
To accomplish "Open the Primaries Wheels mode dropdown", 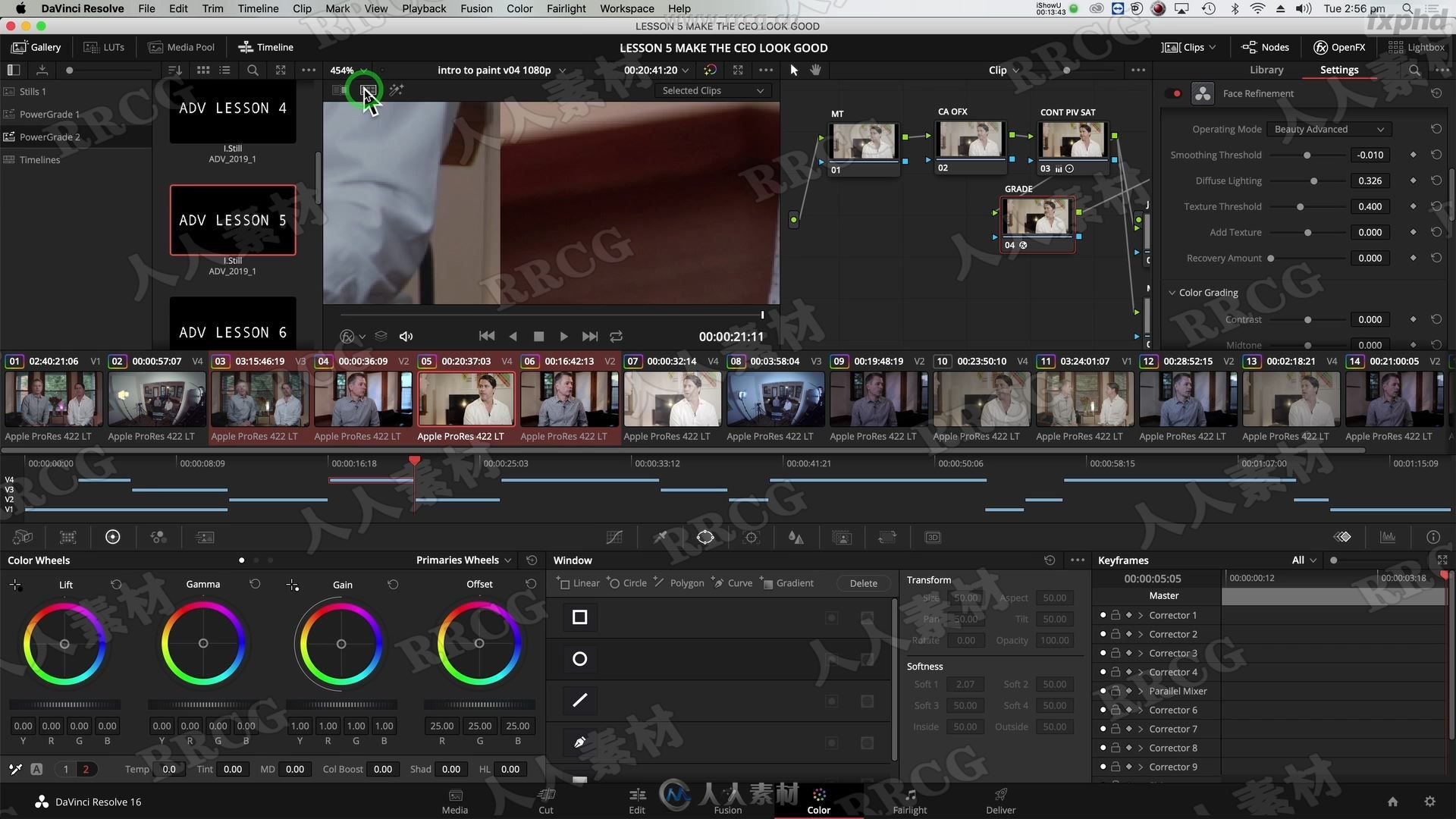I will (x=463, y=560).
